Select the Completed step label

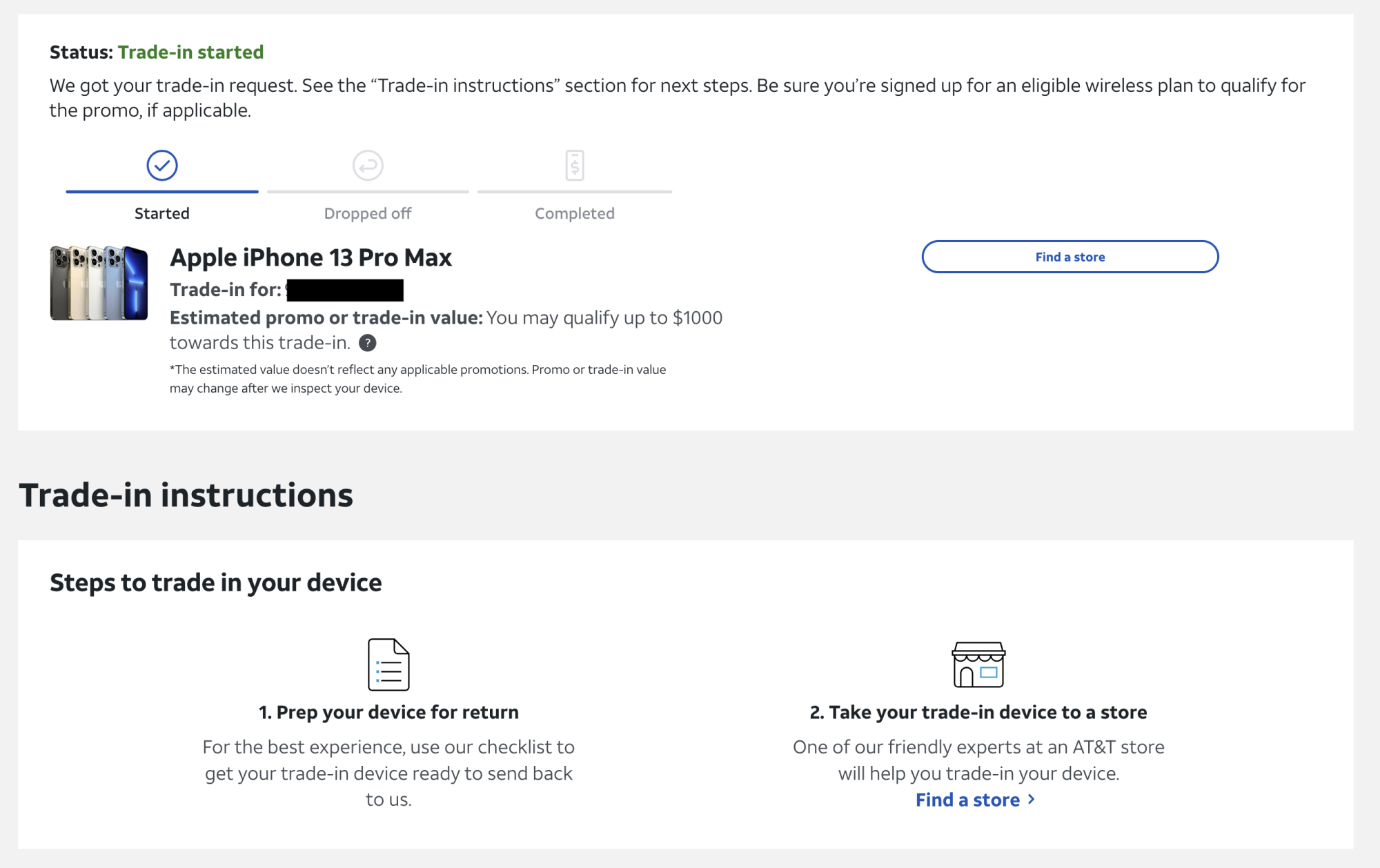tap(575, 214)
